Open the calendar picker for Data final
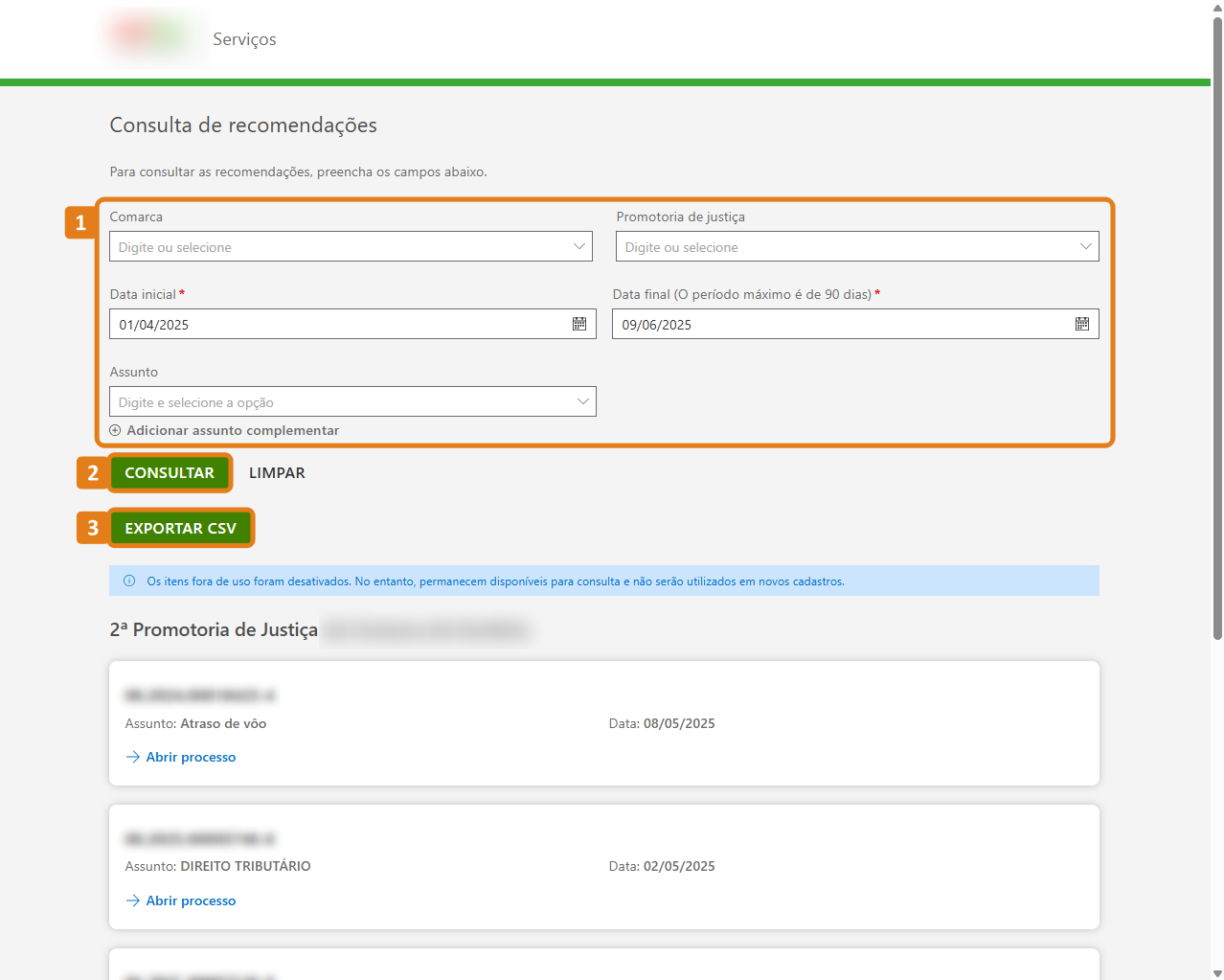 tap(1082, 324)
